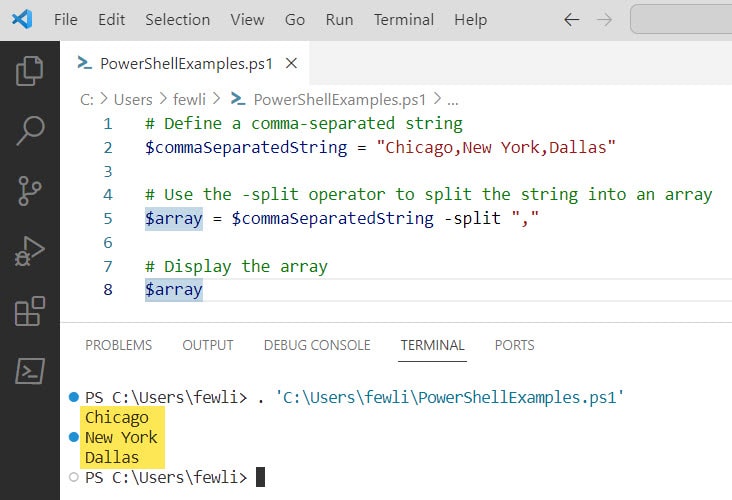This screenshot has width=732, height=500.
Task: Open the Go menu
Action: pyautogui.click(x=295, y=20)
